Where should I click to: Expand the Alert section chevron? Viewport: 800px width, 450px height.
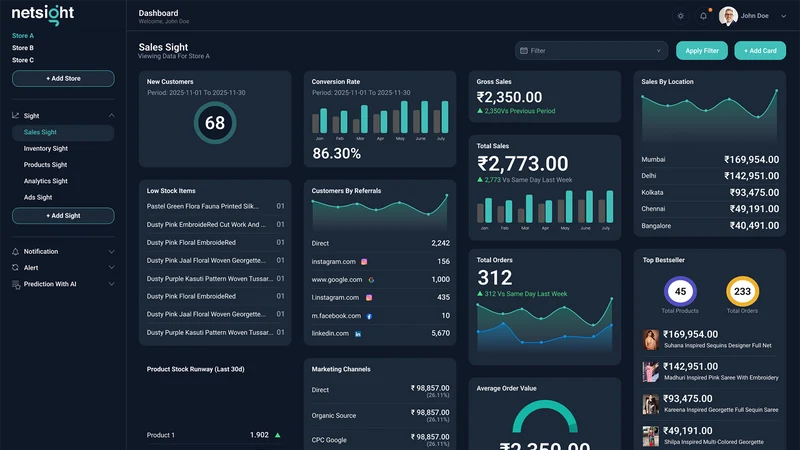(111, 268)
